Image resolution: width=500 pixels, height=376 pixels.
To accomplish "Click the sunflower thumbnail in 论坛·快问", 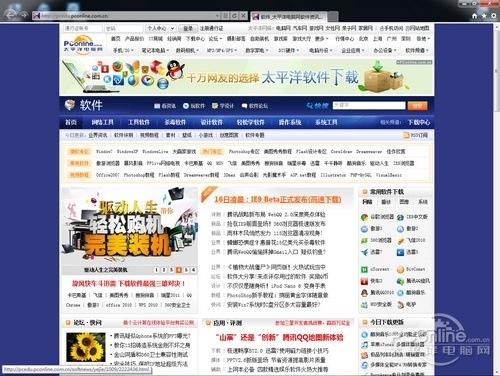I will click(x=86, y=347).
